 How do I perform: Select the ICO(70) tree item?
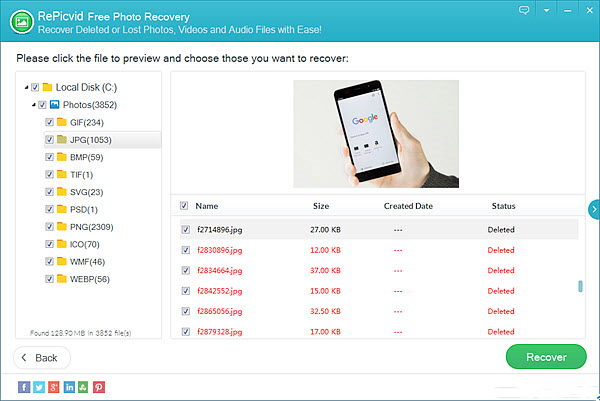click(x=85, y=244)
